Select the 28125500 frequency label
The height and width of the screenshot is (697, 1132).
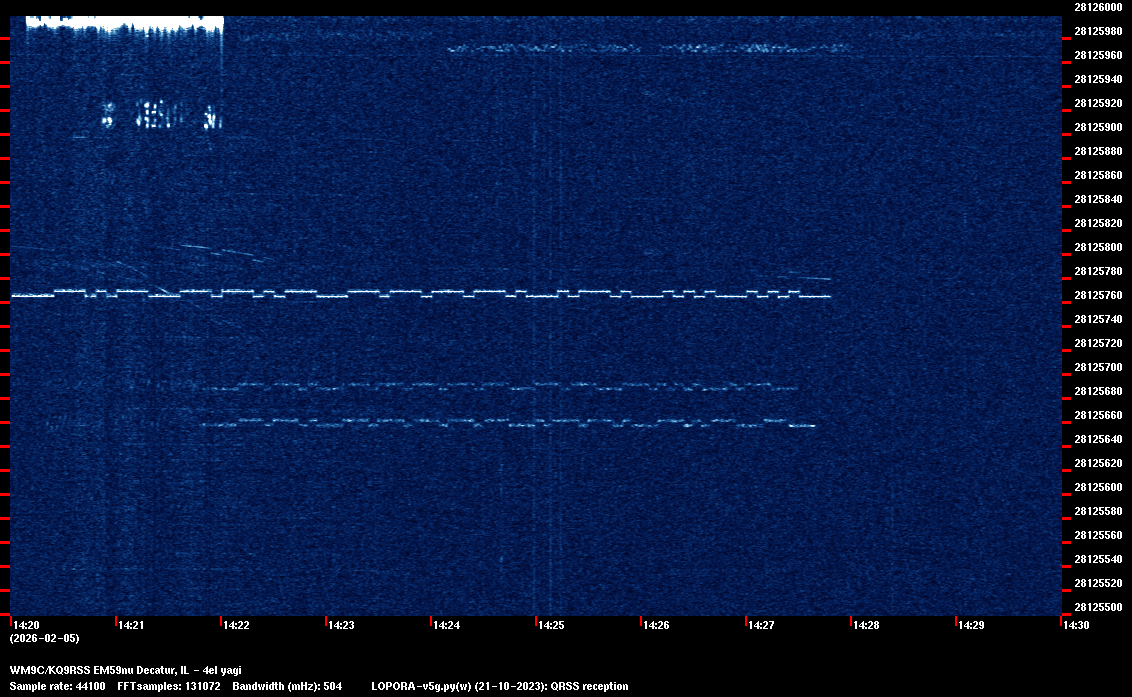[x=1098, y=607]
